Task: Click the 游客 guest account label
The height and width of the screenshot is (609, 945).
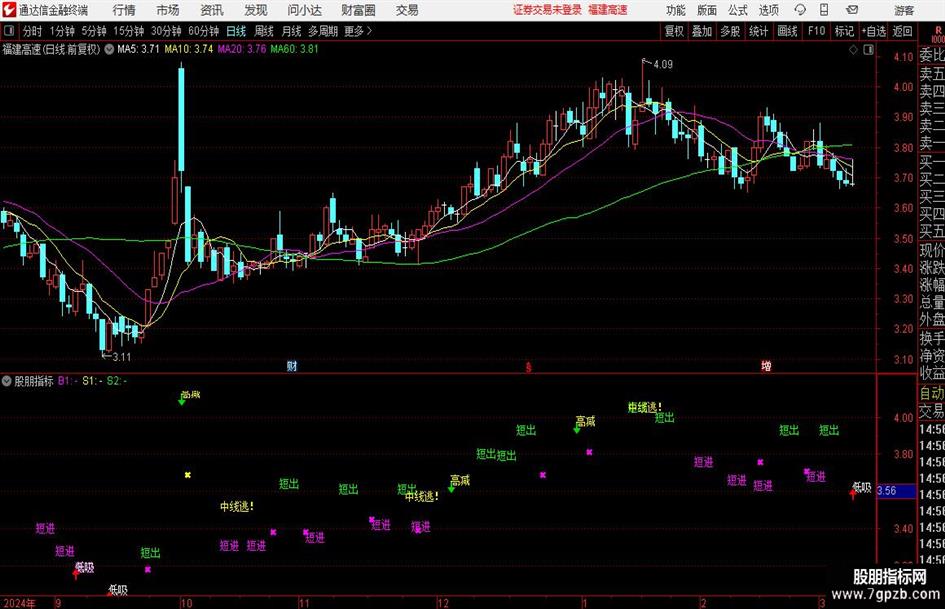Action: coord(904,10)
